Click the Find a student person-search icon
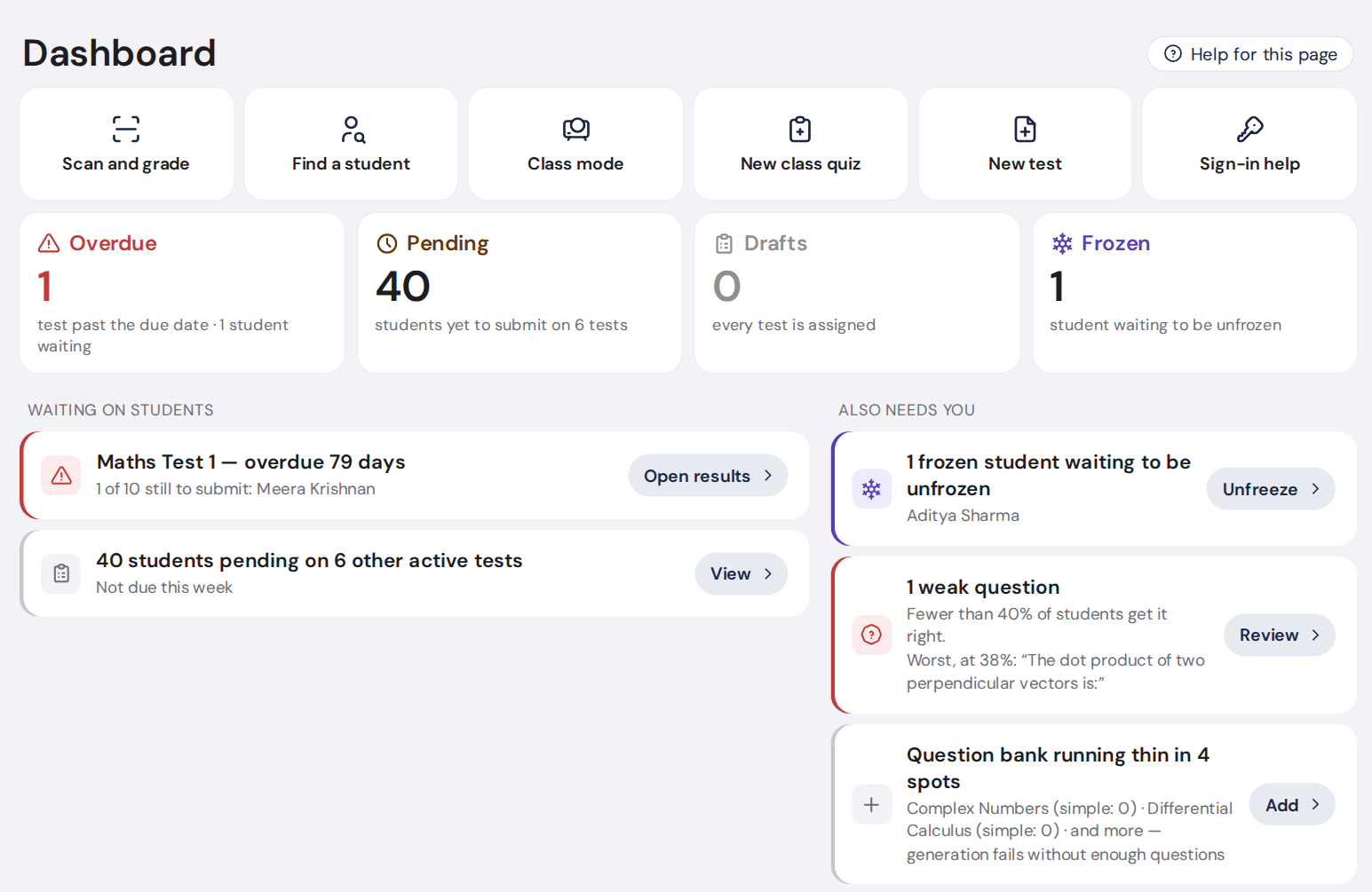The height and width of the screenshot is (892, 1372). click(x=353, y=130)
